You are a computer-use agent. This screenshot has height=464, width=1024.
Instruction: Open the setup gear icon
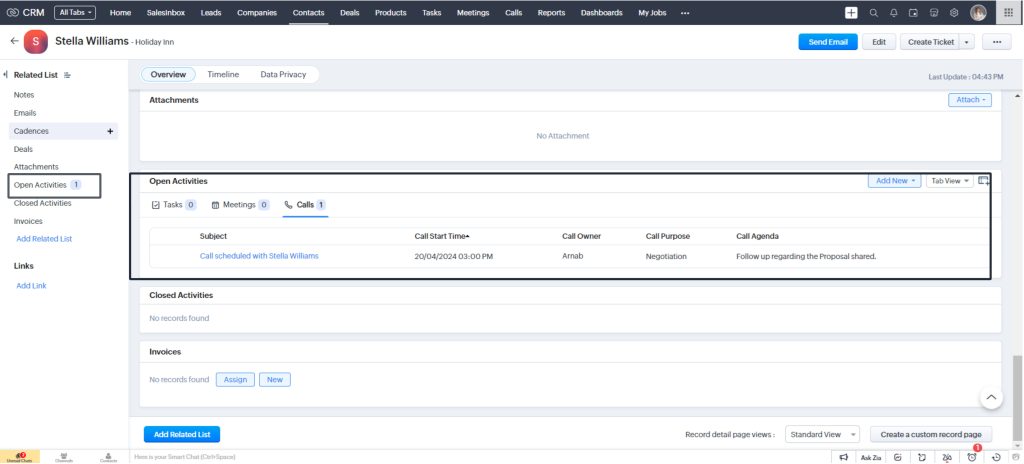(x=955, y=13)
